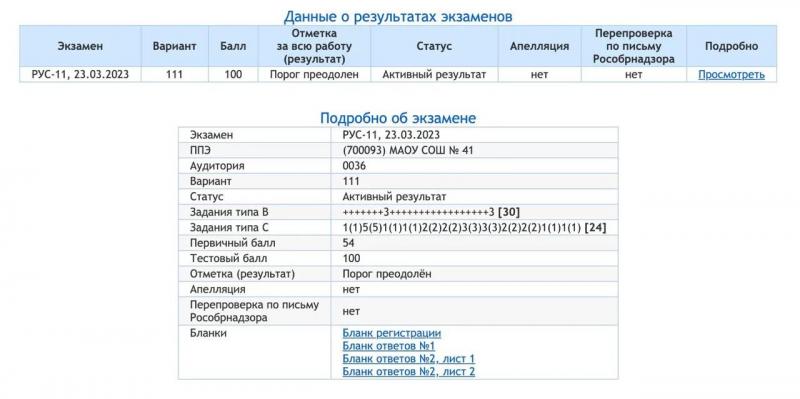Viewport: 800px width, 399px height.
Task: Open Бланк ответов №2, лист 2
Action: [x=409, y=371]
